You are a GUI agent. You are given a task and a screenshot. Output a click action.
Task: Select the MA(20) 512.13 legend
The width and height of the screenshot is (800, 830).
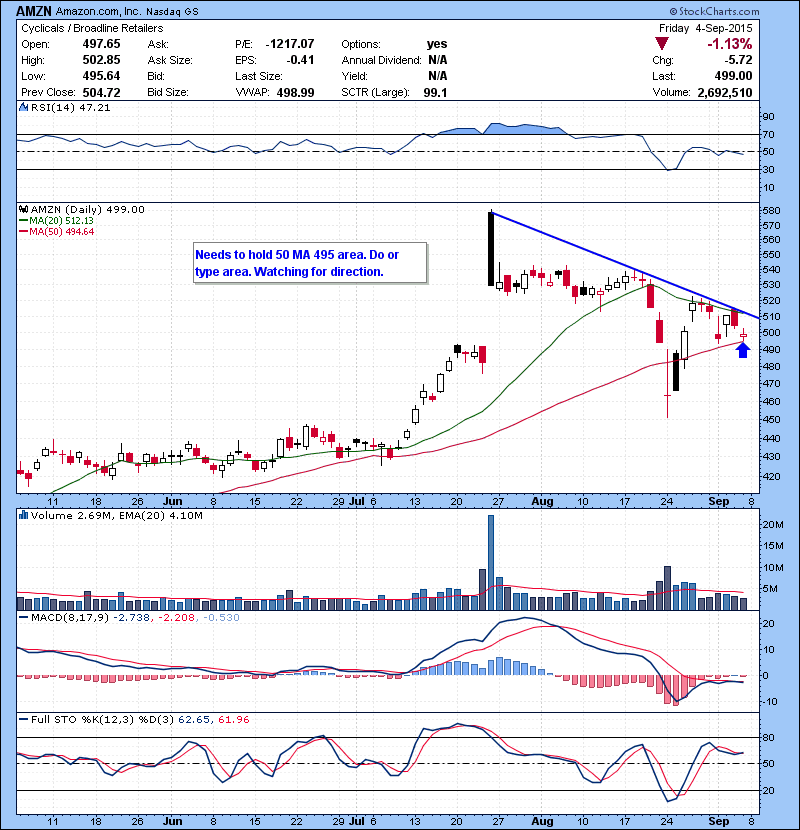57,221
